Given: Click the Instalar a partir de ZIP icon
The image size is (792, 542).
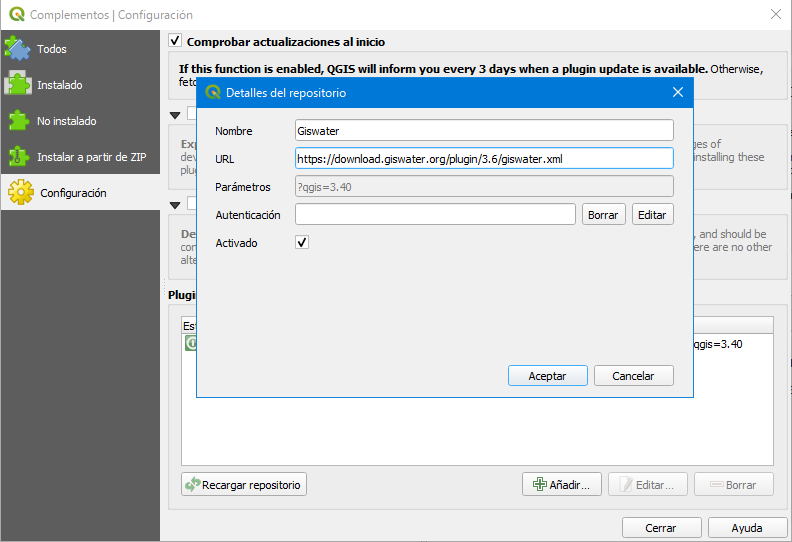Looking at the screenshot, I should (18, 157).
